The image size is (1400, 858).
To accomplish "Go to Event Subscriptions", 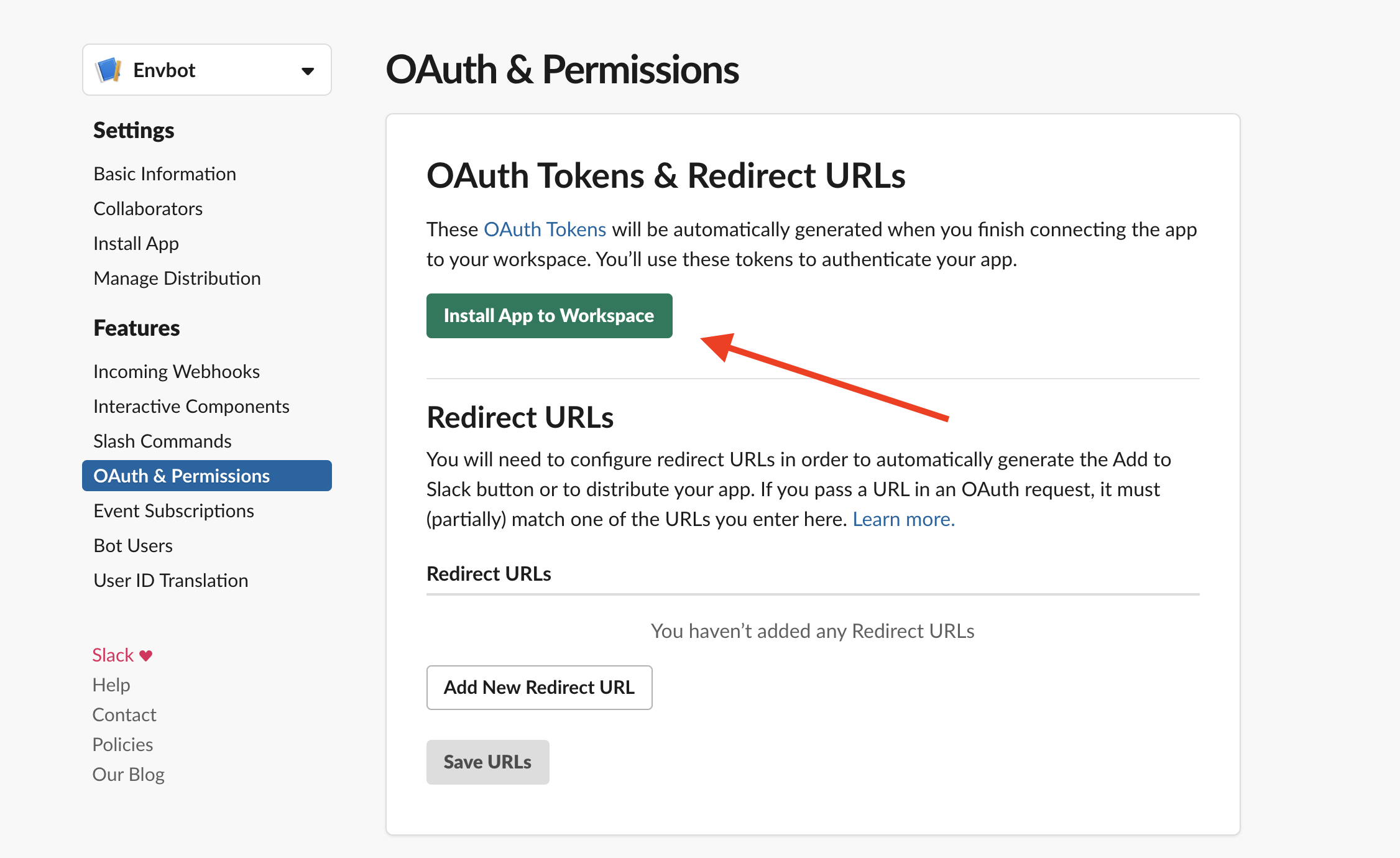I will point(173,511).
